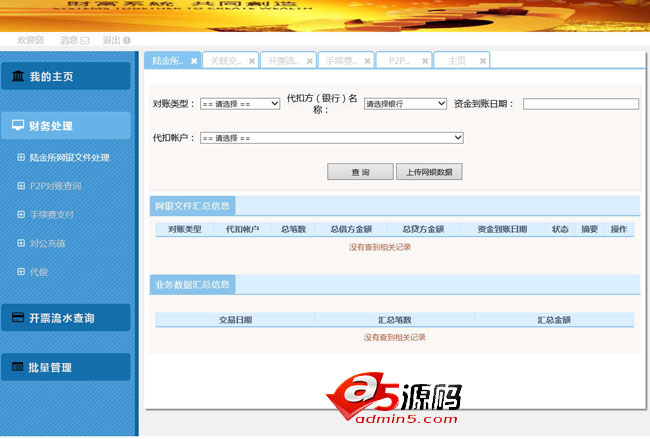The height and width of the screenshot is (439, 650).
Task: Click the grid icon before P2P对账查询
Action: [x=21, y=186]
